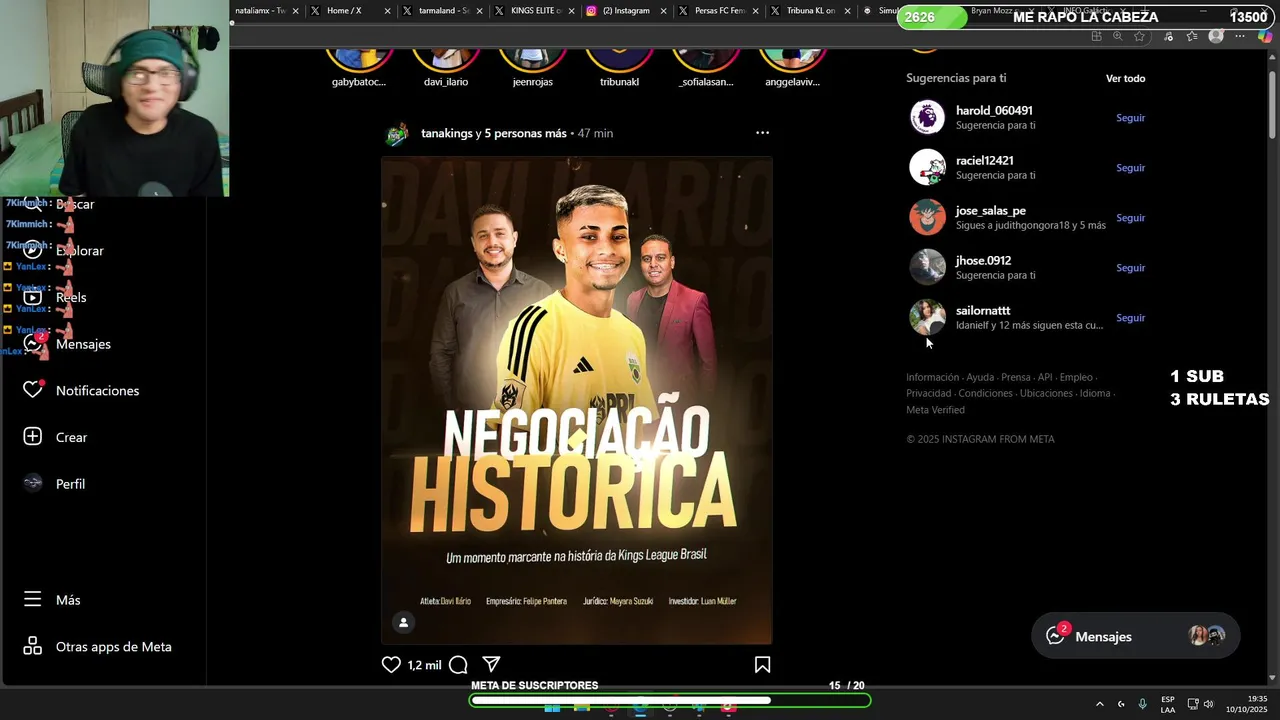
Task: Follow sailornattt with Seguir
Action: coord(1130,318)
